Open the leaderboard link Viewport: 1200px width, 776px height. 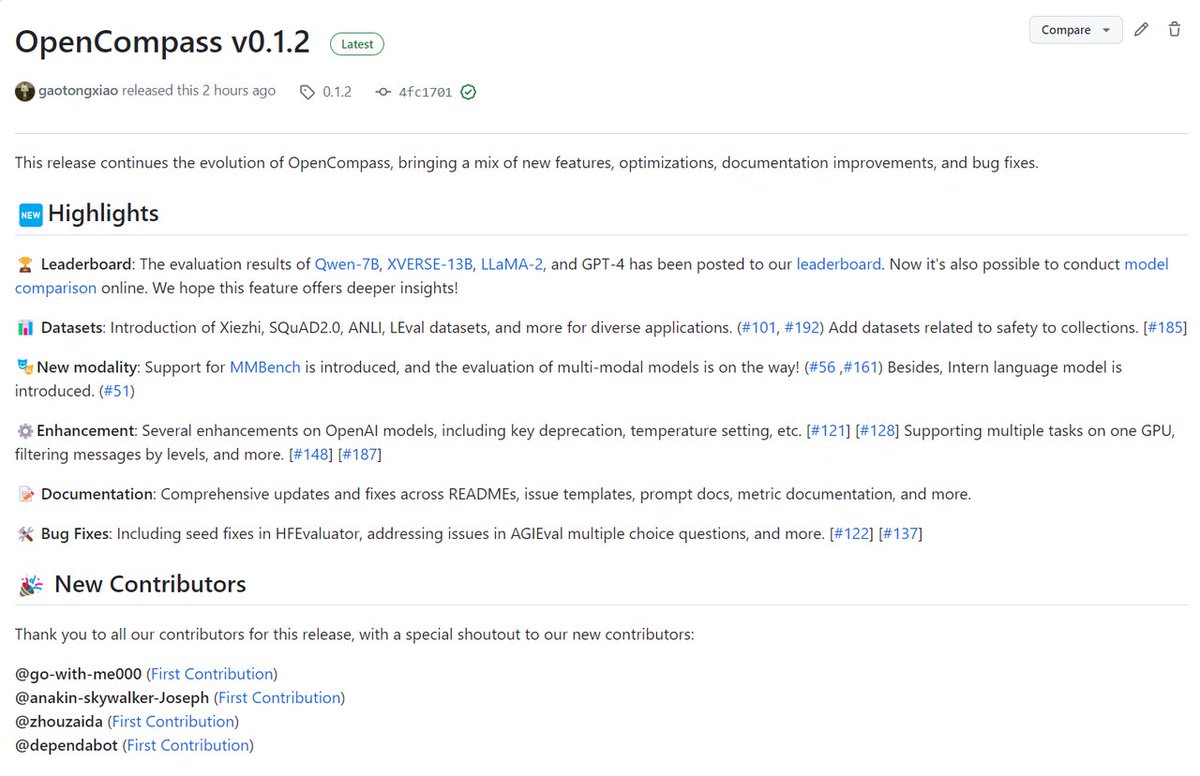click(x=838, y=263)
